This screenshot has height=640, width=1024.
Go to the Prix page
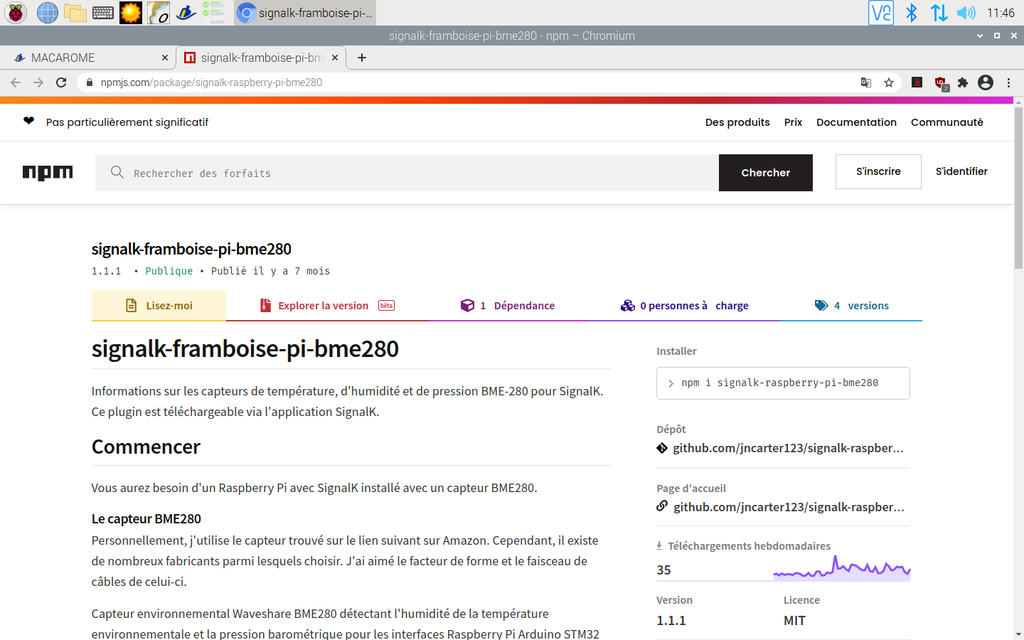pyautogui.click(x=793, y=122)
